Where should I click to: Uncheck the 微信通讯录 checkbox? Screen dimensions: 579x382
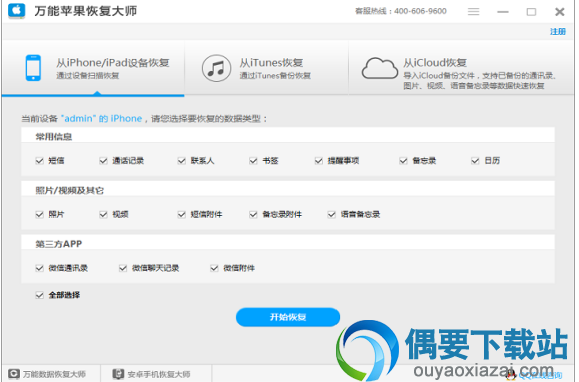(x=40, y=268)
